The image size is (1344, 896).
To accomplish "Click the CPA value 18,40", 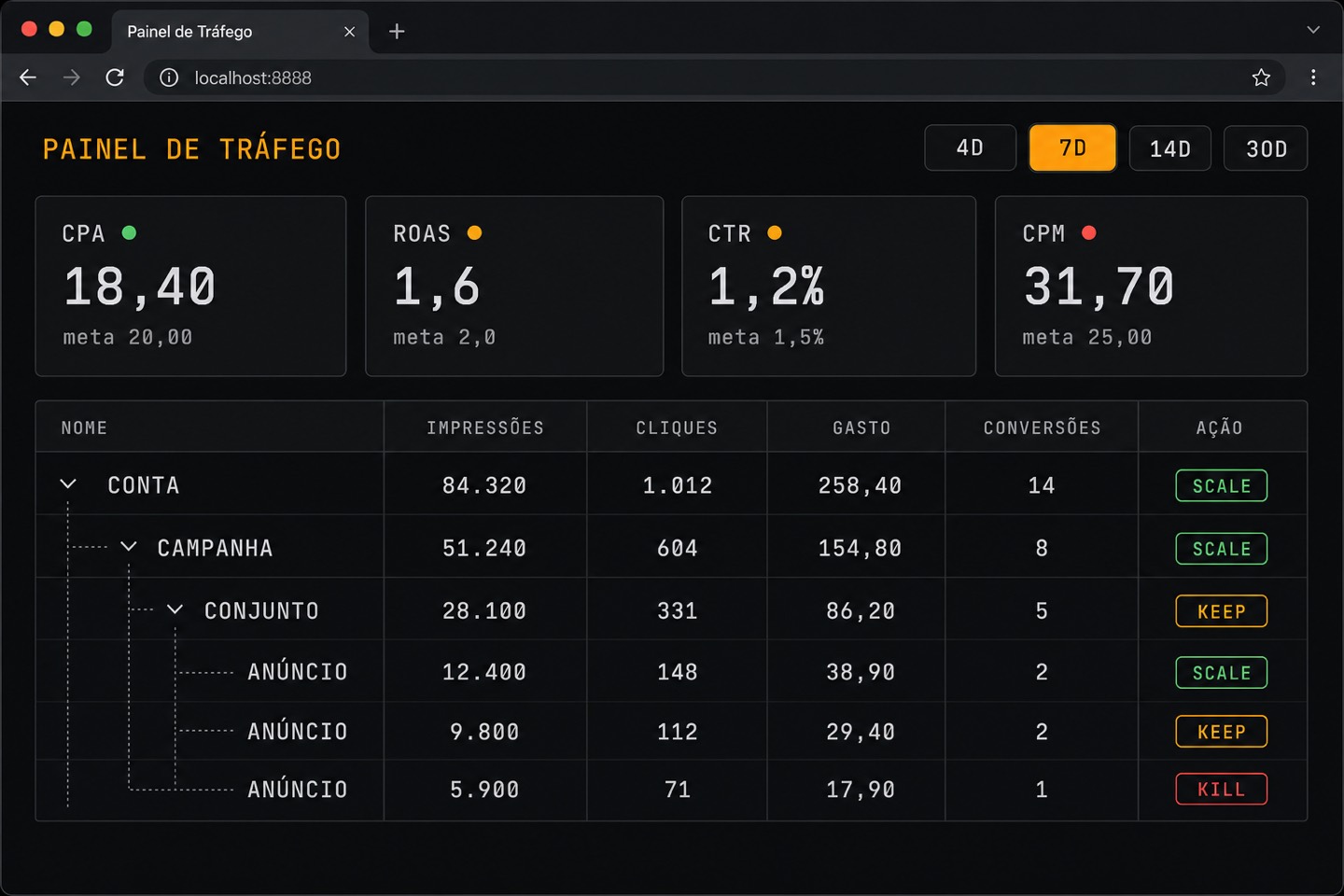I will [140, 286].
